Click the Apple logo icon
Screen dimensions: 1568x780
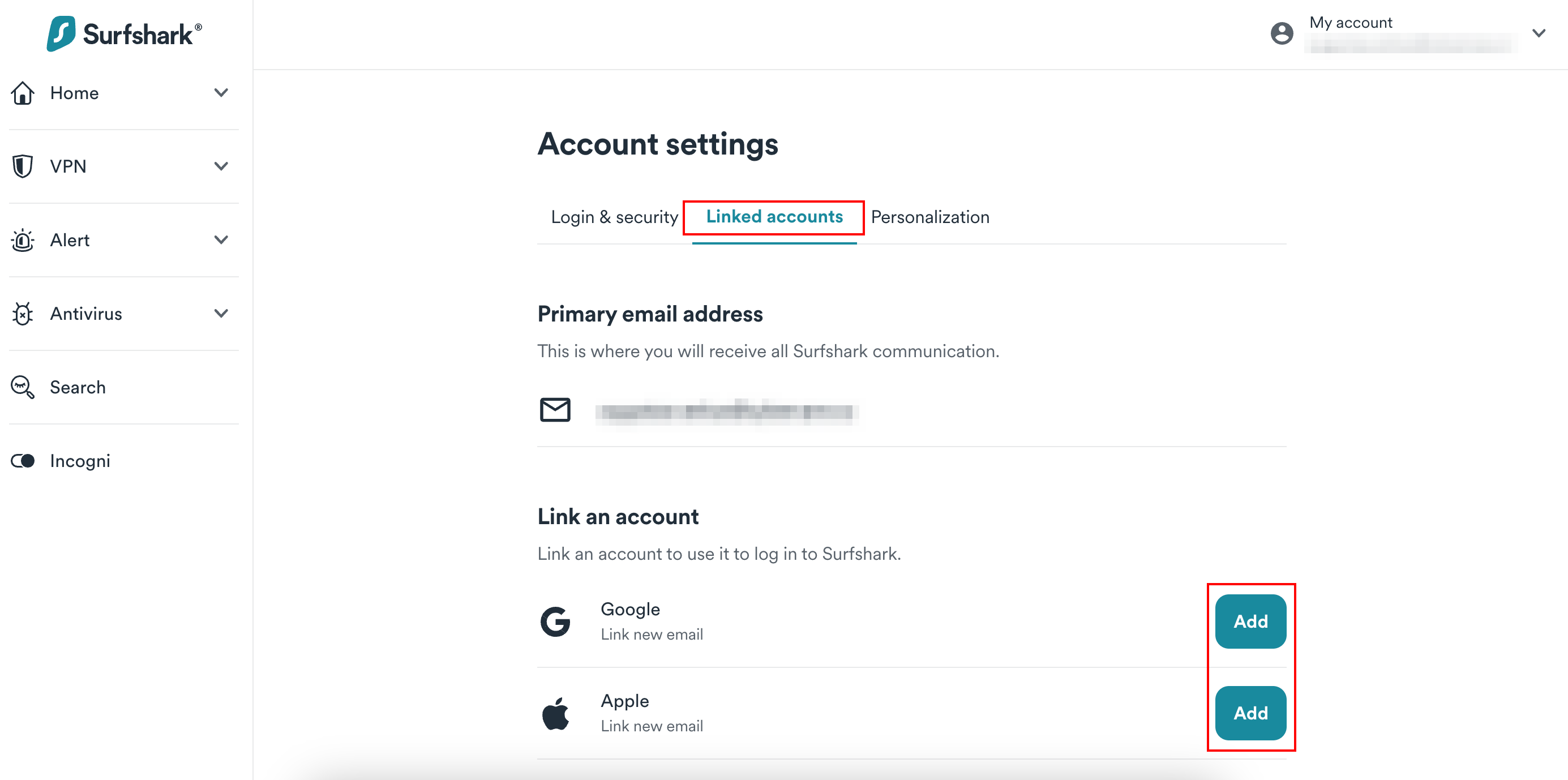tap(555, 713)
